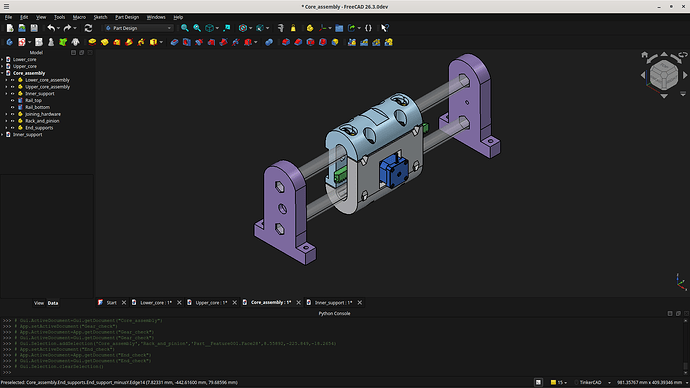Undo the last action
Screen dimensions: 690x388
point(51,28)
